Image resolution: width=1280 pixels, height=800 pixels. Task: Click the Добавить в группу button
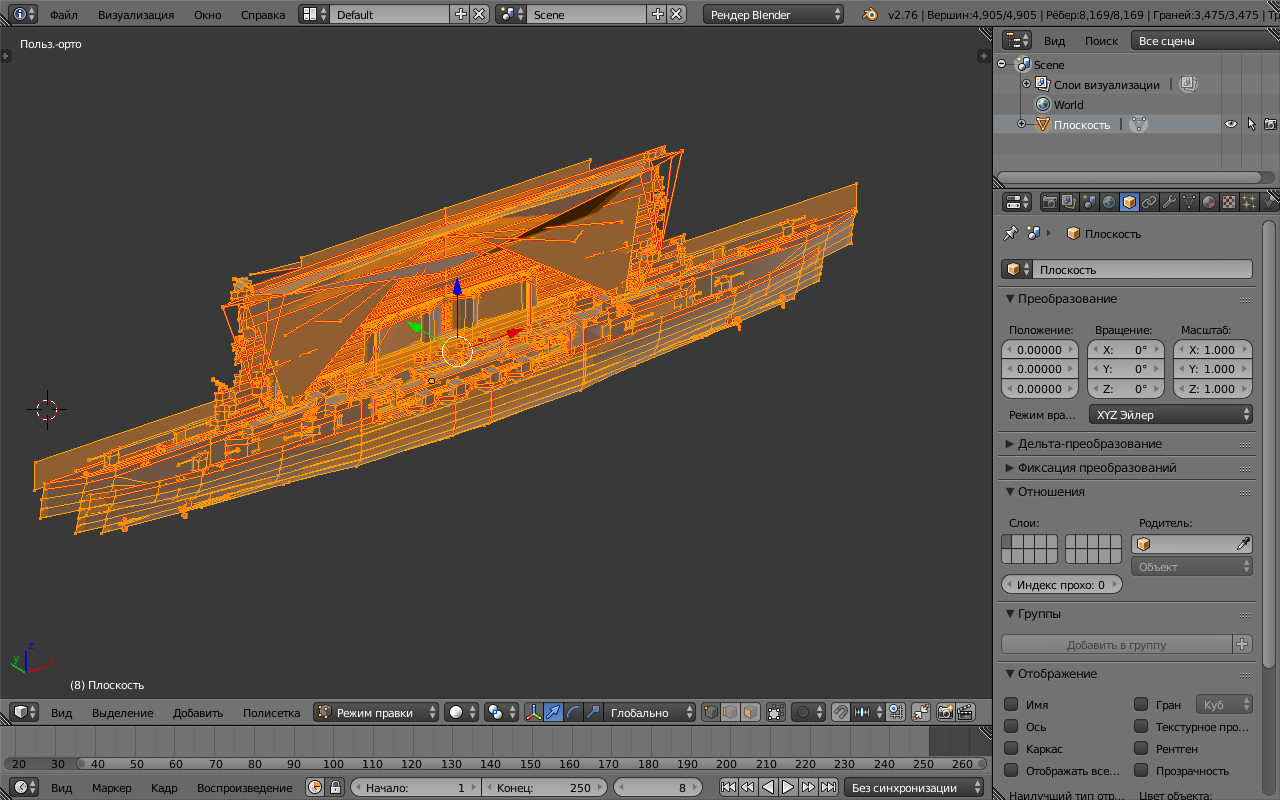[1116, 645]
